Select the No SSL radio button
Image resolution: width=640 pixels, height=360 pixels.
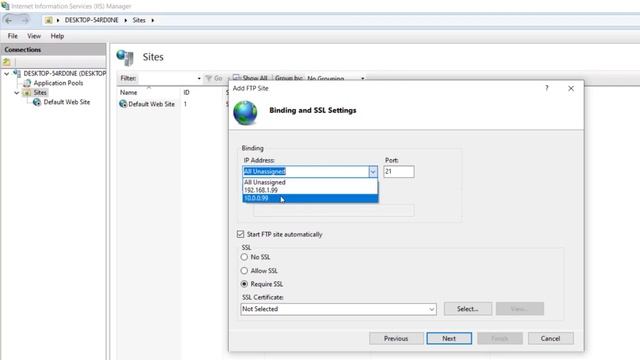click(x=244, y=257)
